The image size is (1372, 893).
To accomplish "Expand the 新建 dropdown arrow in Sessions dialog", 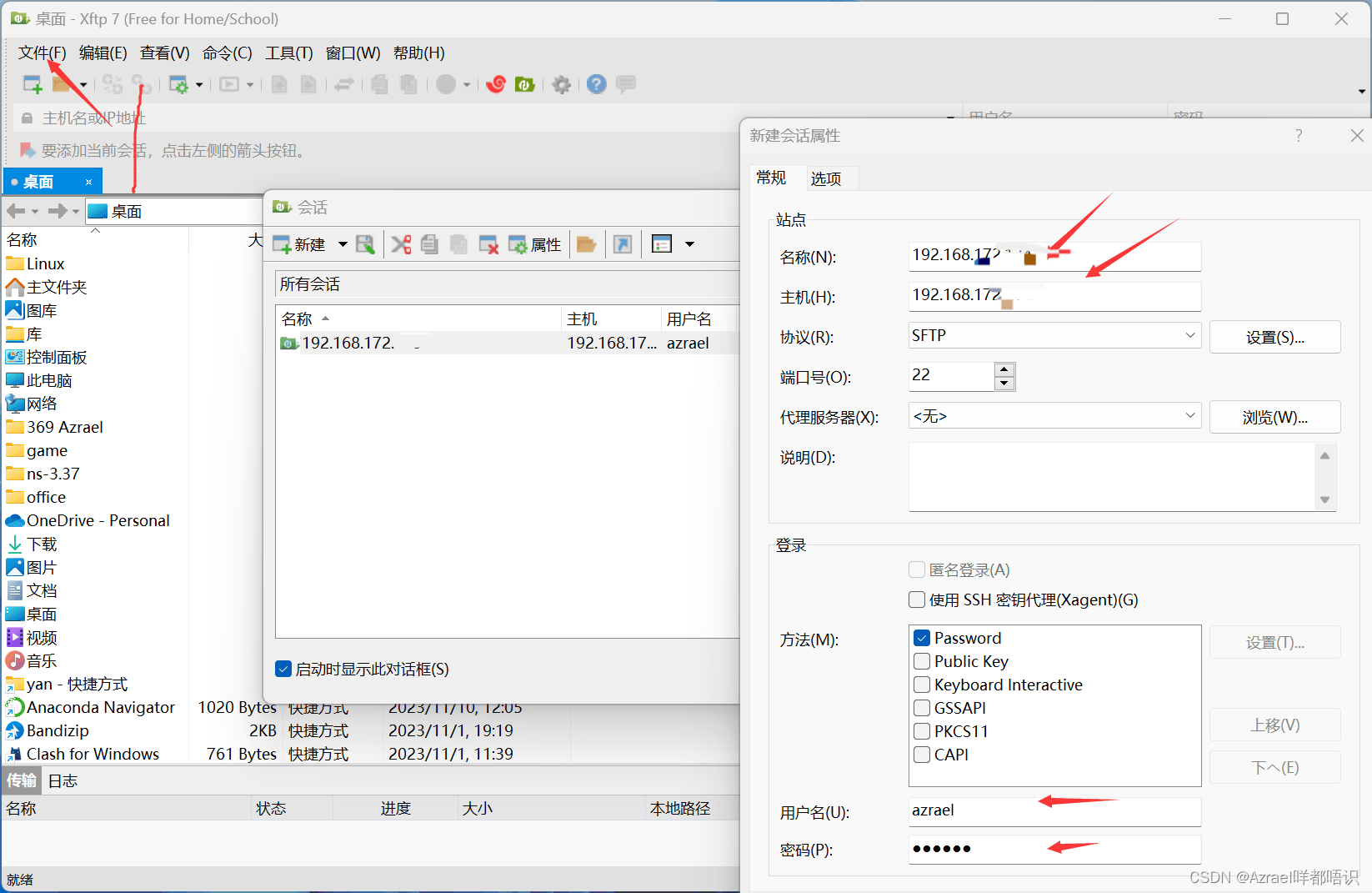I will coord(343,244).
